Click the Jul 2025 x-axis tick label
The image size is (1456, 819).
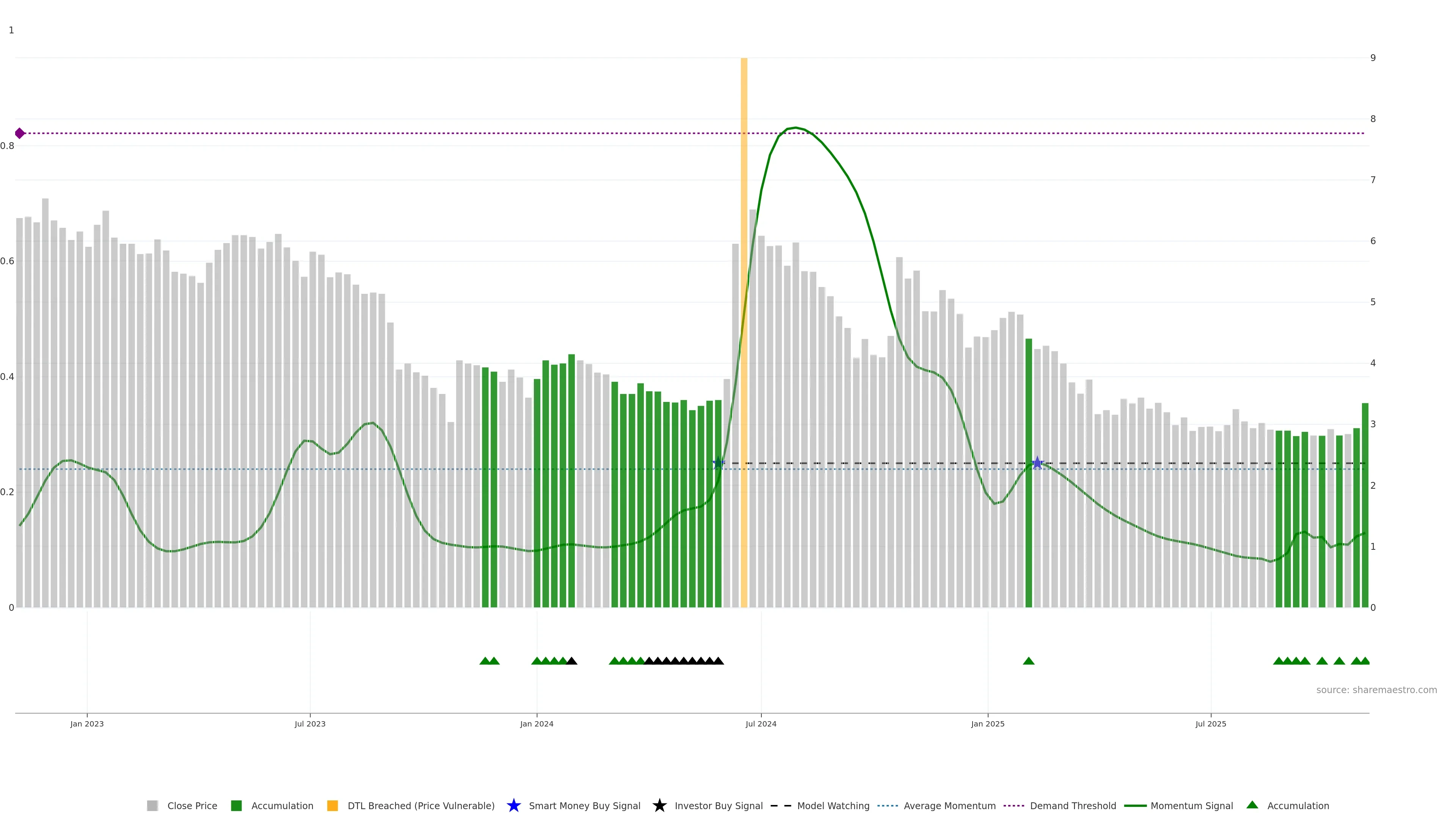tap(1211, 723)
